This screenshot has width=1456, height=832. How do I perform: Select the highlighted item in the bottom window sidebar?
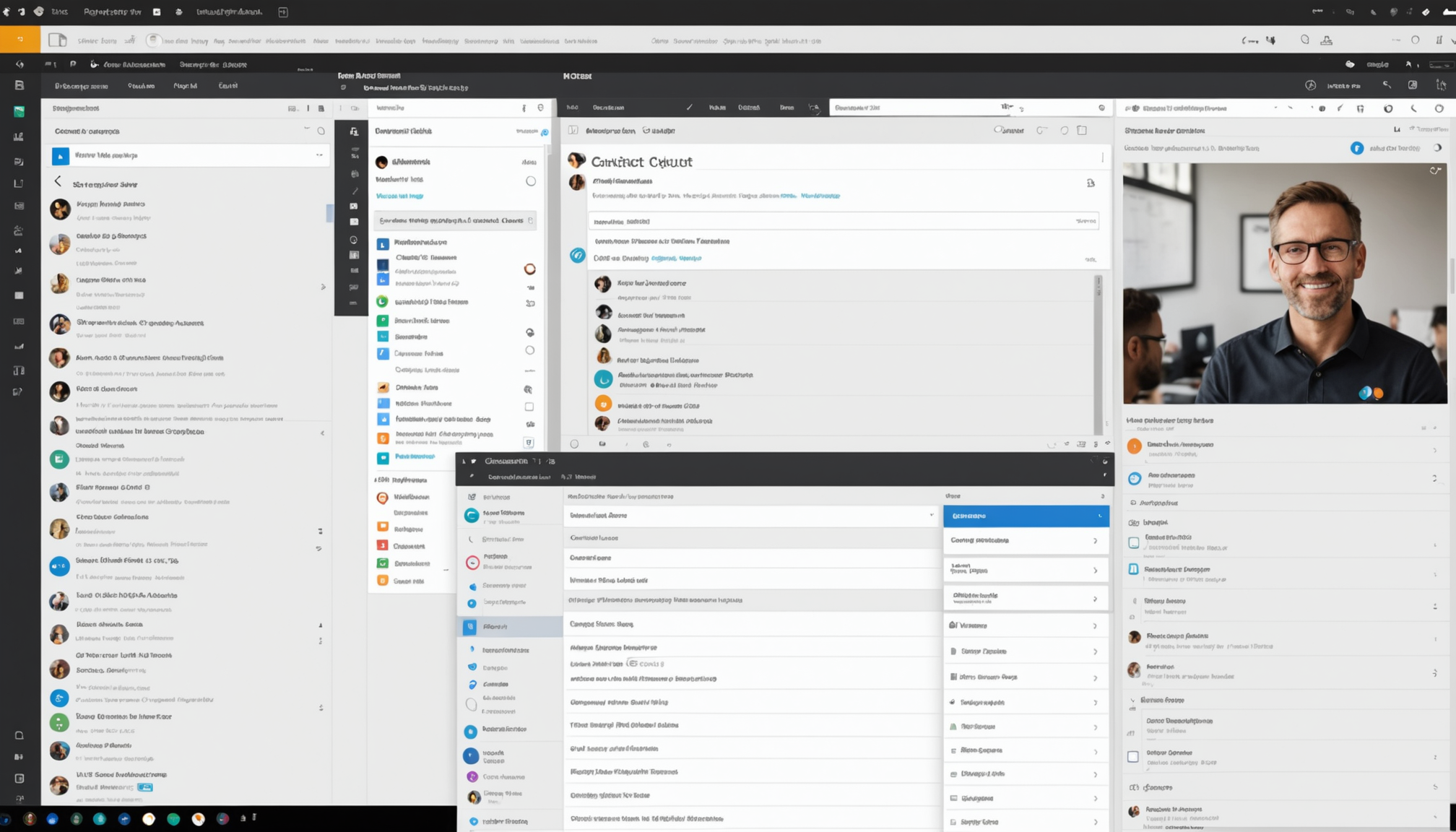click(x=511, y=626)
